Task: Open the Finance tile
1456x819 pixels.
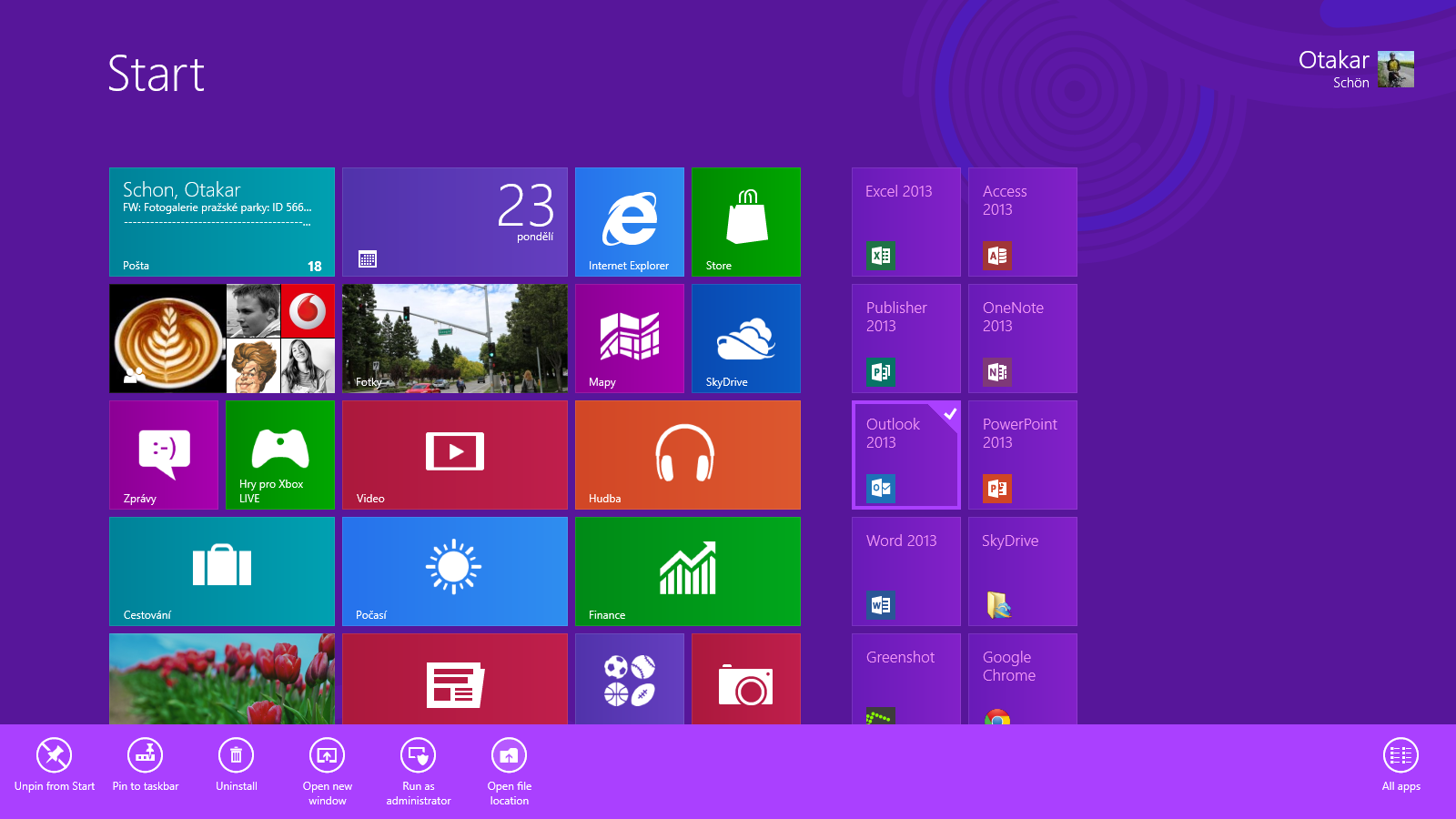Action: [688, 571]
